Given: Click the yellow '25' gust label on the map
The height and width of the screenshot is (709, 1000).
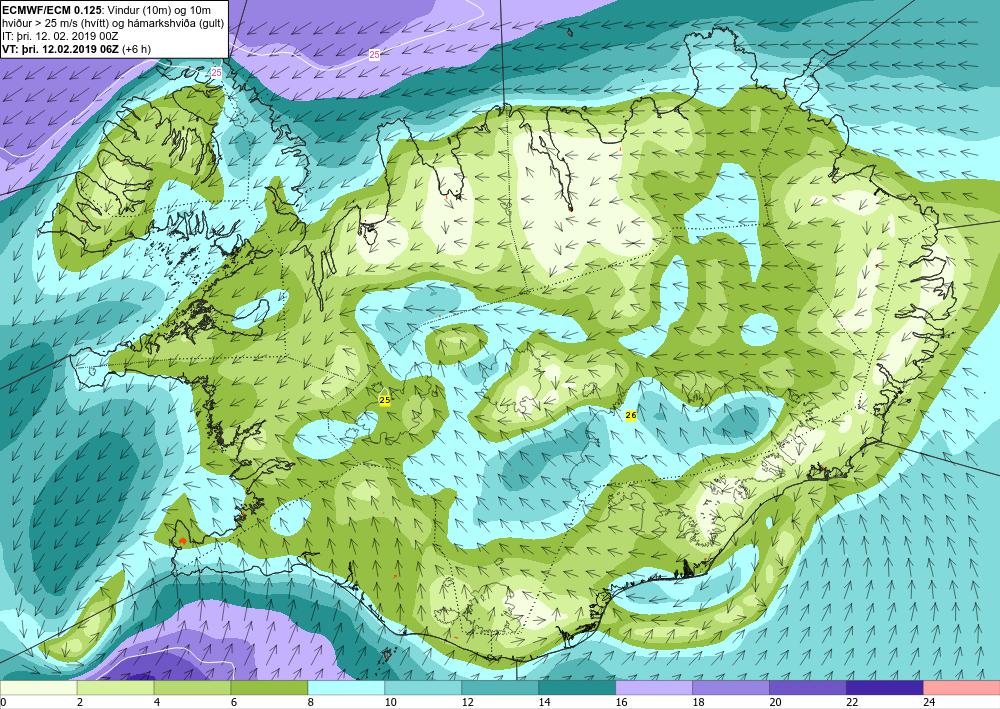Looking at the screenshot, I should [x=385, y=400].
